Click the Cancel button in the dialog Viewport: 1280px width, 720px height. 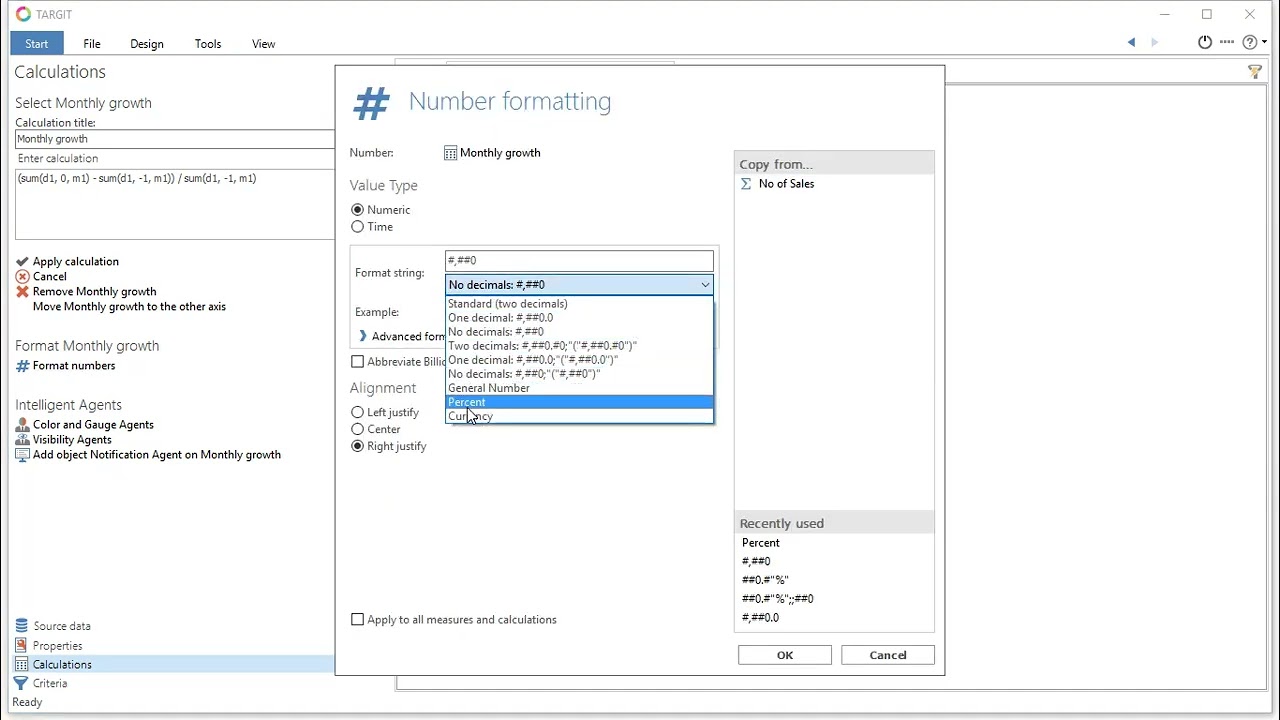888,655
